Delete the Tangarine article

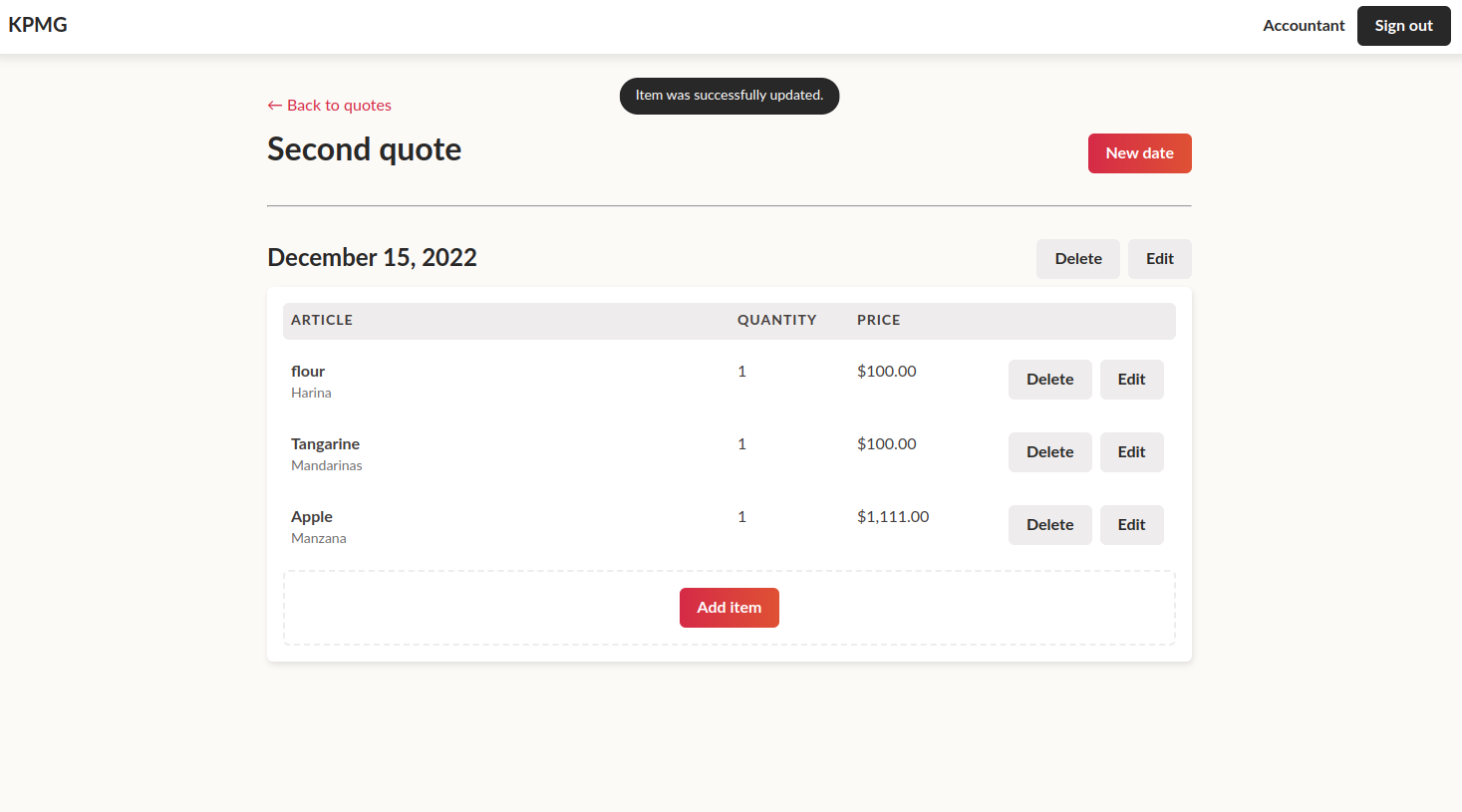click(x=1049, y=451)
